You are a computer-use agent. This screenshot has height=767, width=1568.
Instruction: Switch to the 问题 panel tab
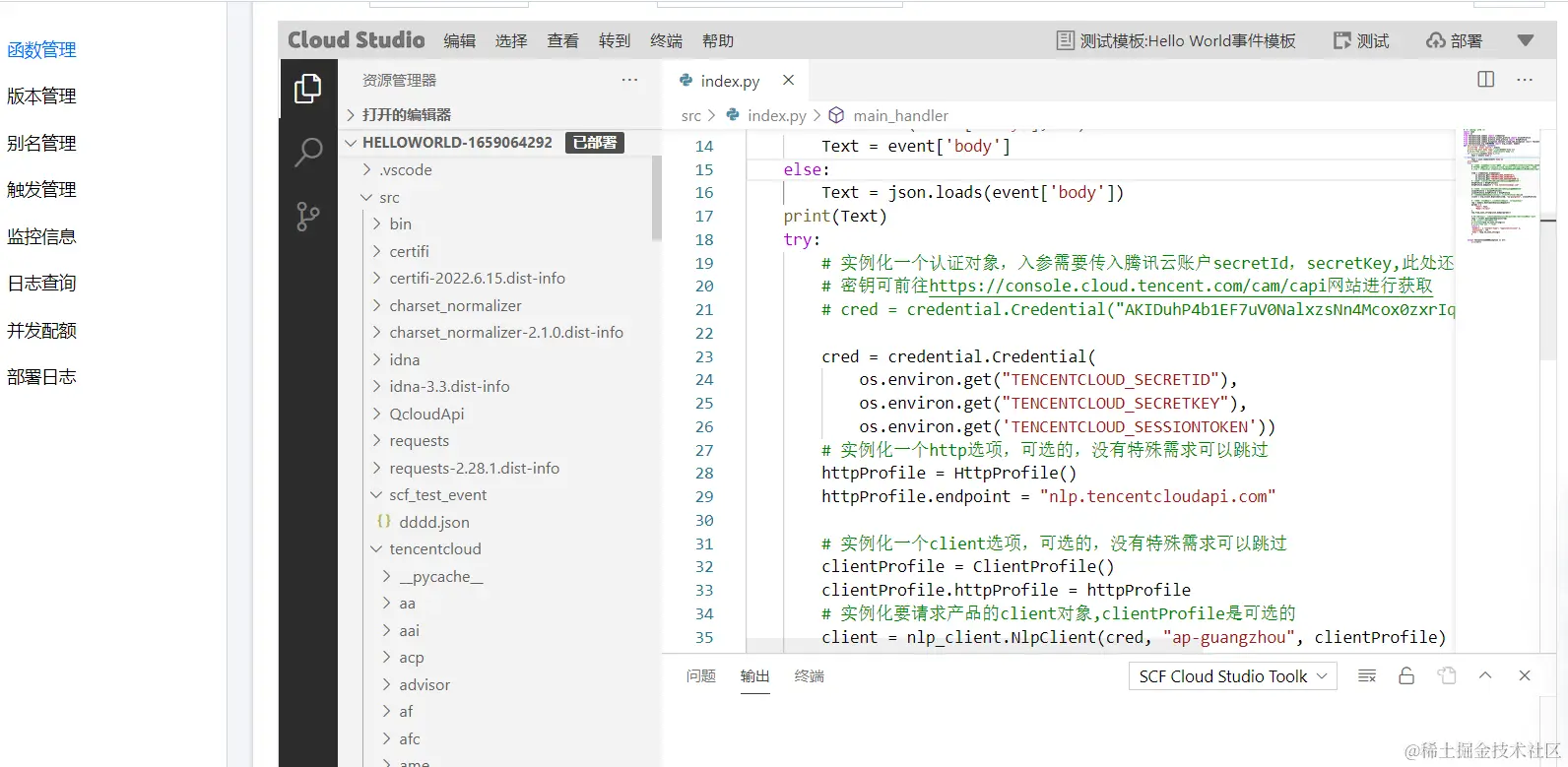[x=701, y=675]
